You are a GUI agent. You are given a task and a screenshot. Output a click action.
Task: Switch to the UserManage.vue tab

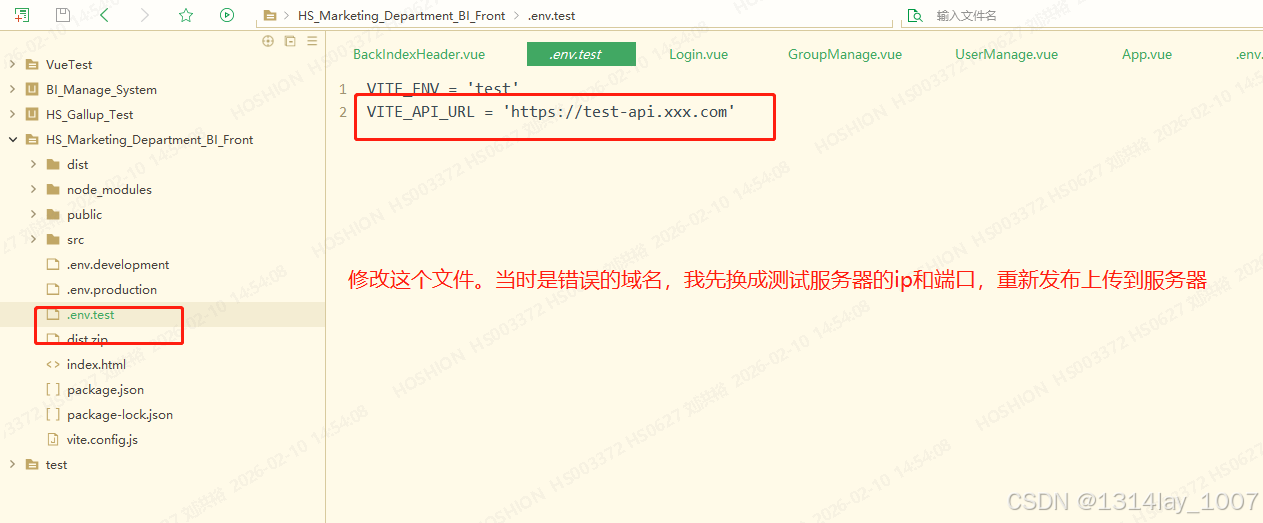(1006, 54)
